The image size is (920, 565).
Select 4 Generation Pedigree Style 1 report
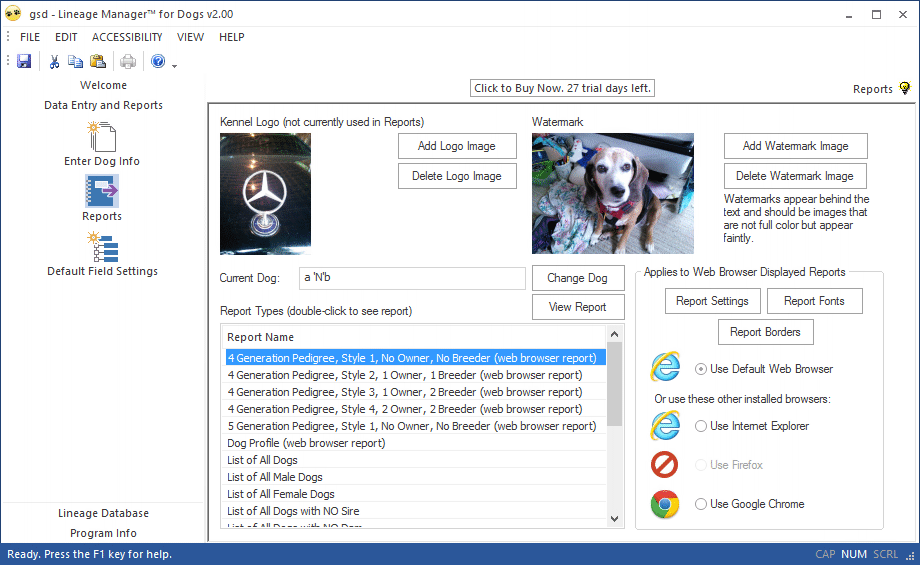415,358
